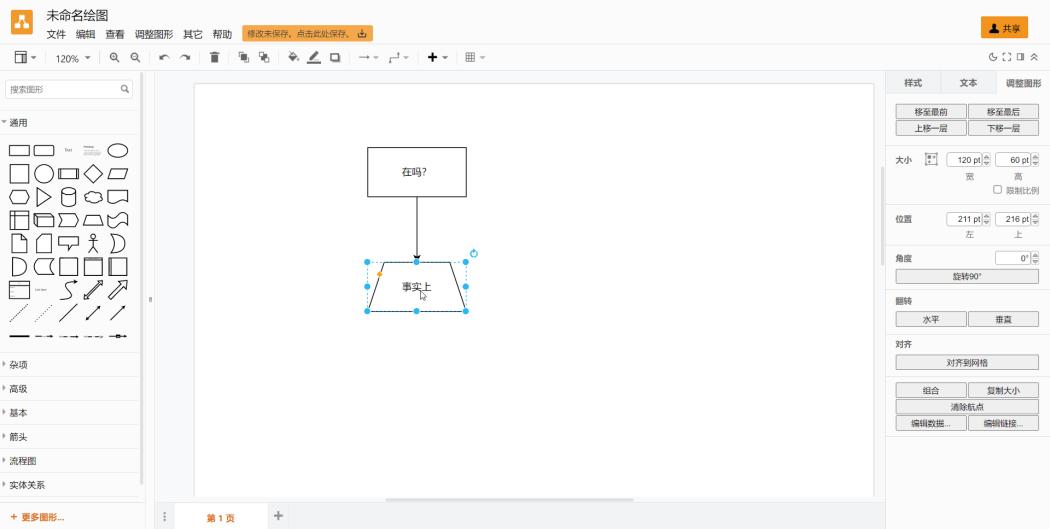Click the width 120 pt input field
This screenshot has height=529, width=1050.
click(964, 160)
